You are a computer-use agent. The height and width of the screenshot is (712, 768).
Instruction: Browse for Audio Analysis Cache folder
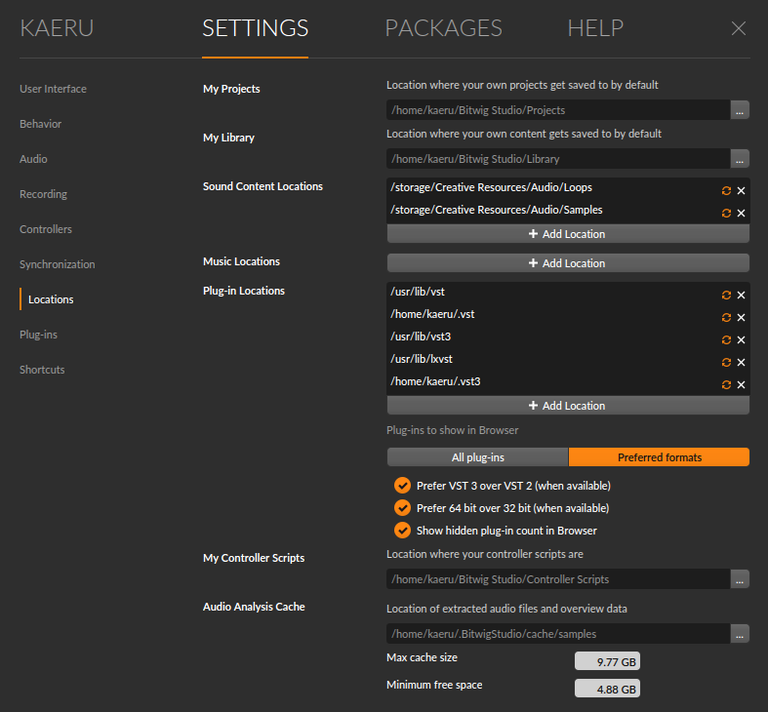pyautogui.click(x=740, y=634)
